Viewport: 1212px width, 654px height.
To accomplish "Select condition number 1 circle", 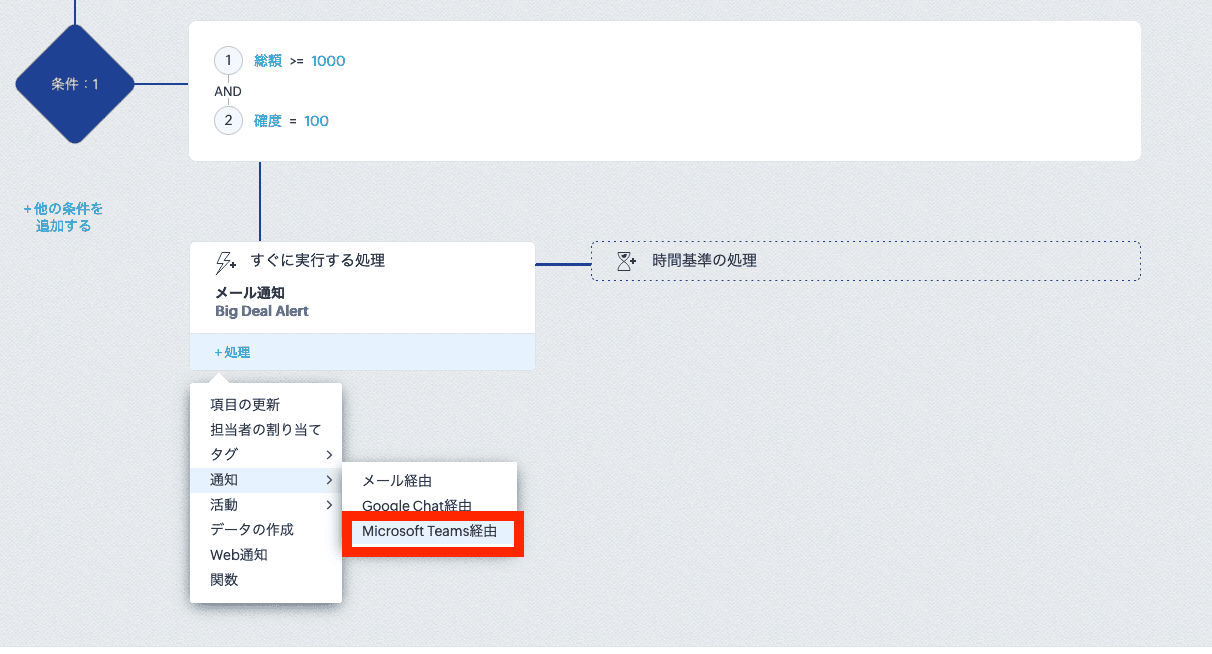I will (x=228, y=61).
